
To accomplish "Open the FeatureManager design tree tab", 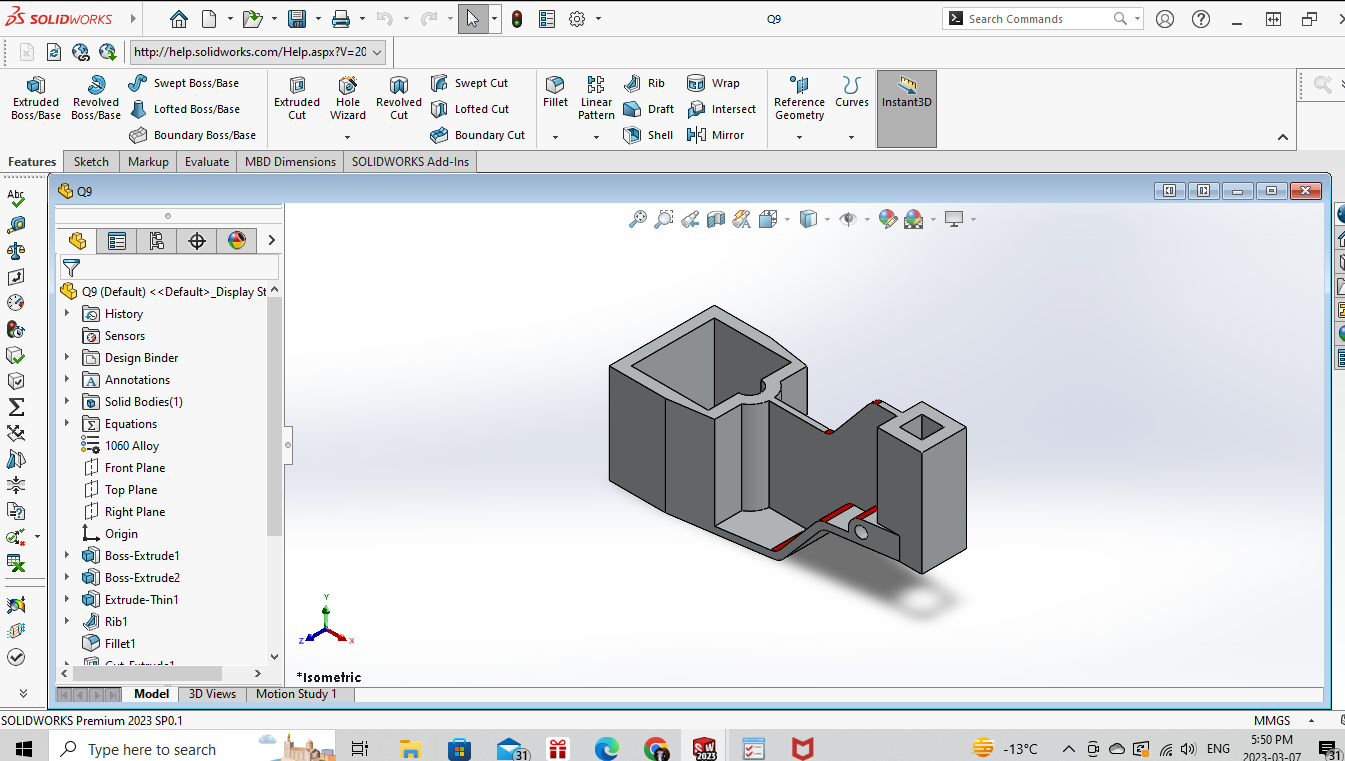I will (x=77, y=240).
